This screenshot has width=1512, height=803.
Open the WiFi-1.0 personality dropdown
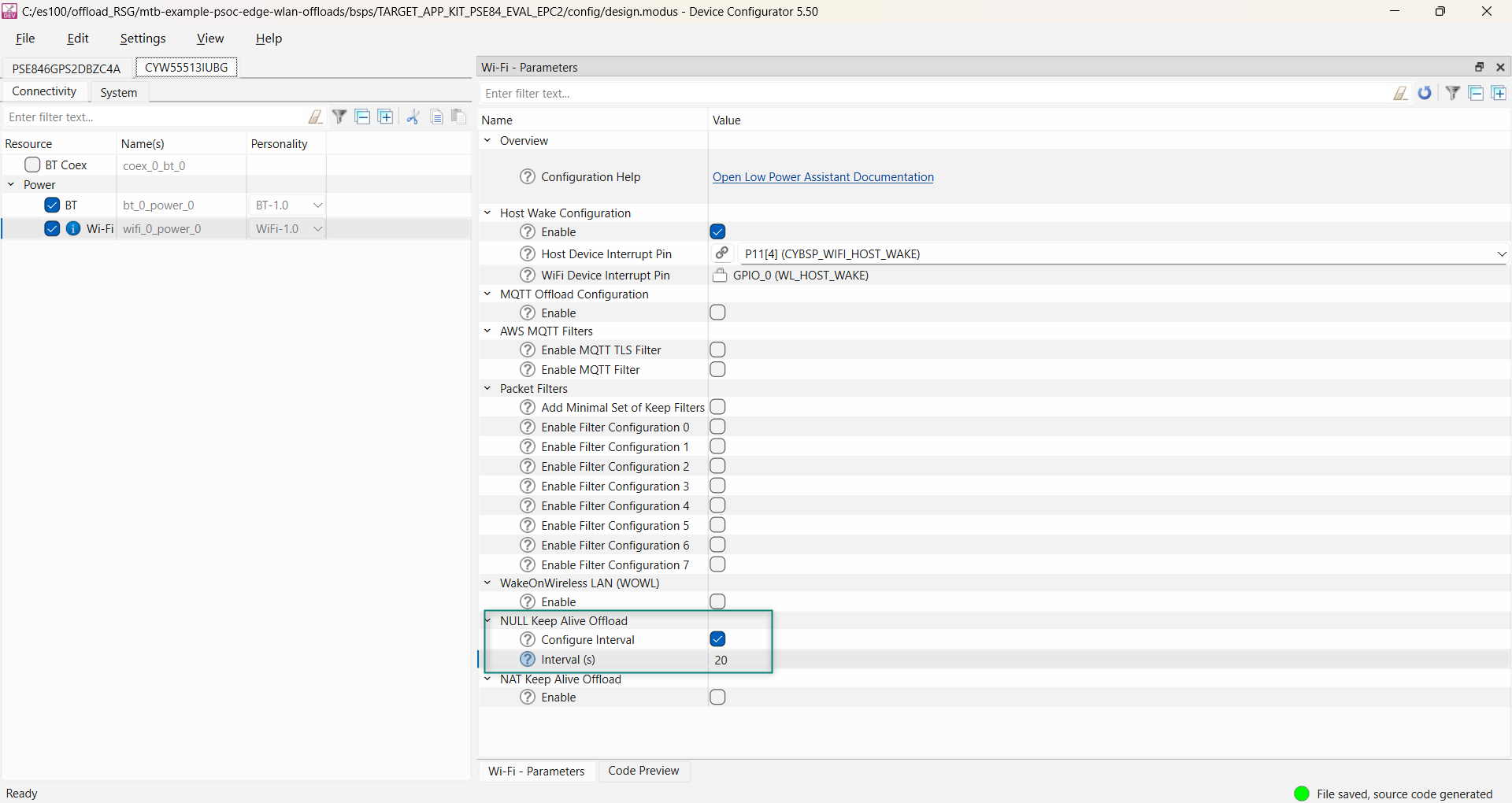pos(317,229)
